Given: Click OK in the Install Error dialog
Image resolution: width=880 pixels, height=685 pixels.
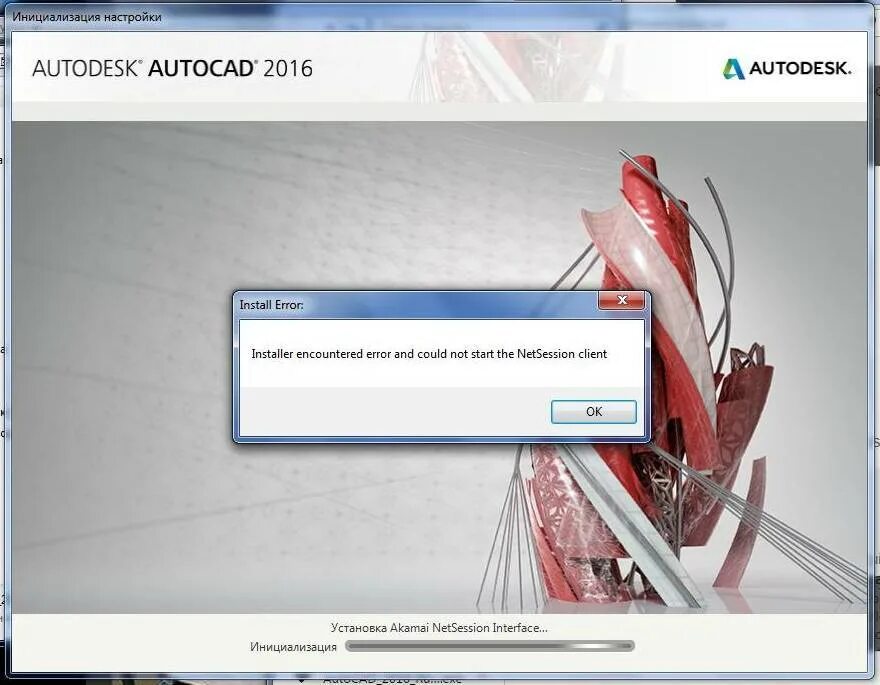Looking at the screenshot, I should [593, 412].
